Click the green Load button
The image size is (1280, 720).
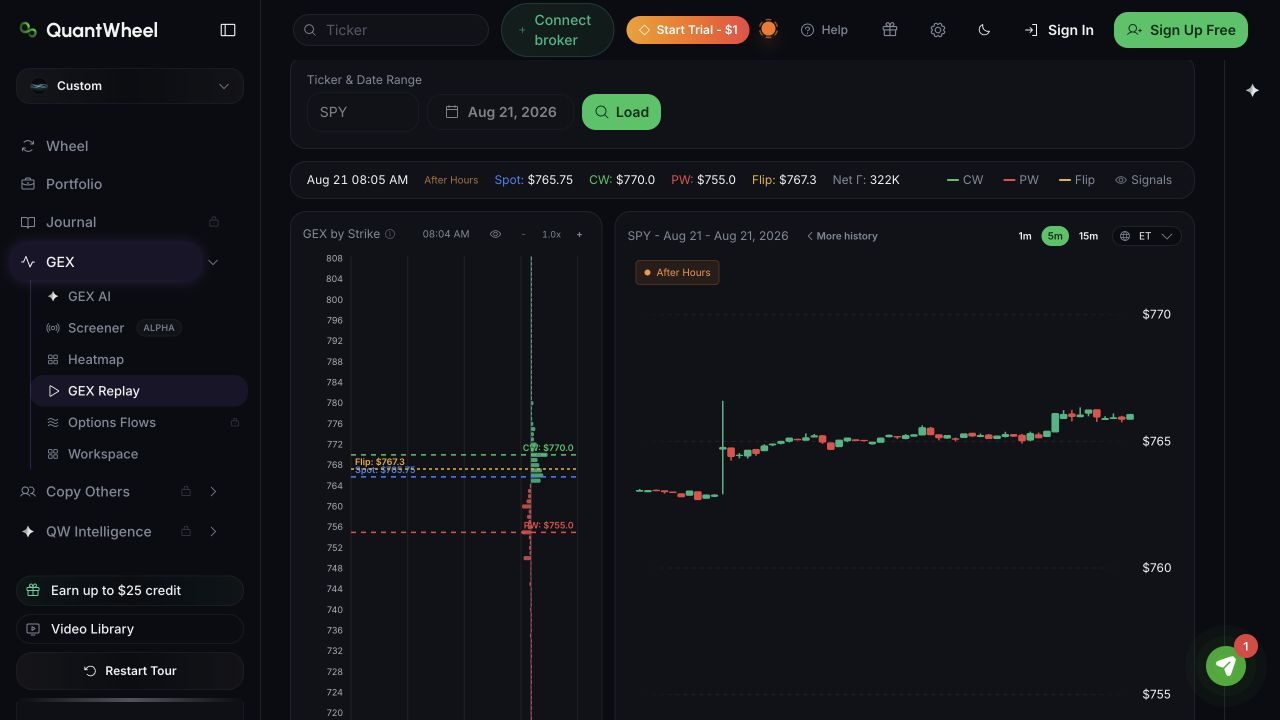click(621, 112)
